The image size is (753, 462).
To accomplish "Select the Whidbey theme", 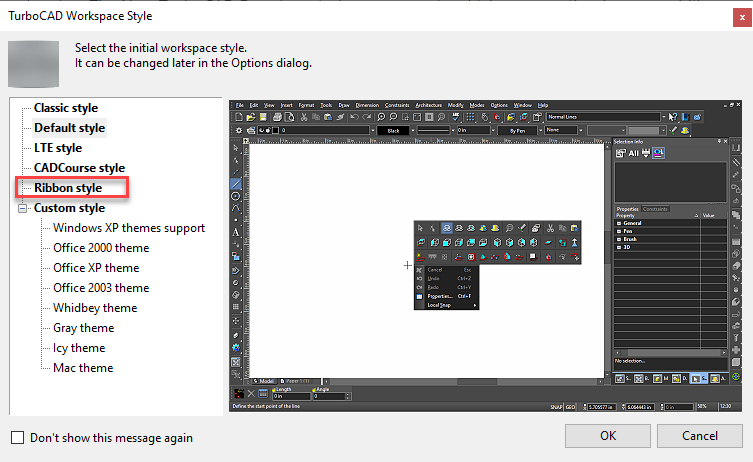I will pyautogui.click(x=95, y=308).
